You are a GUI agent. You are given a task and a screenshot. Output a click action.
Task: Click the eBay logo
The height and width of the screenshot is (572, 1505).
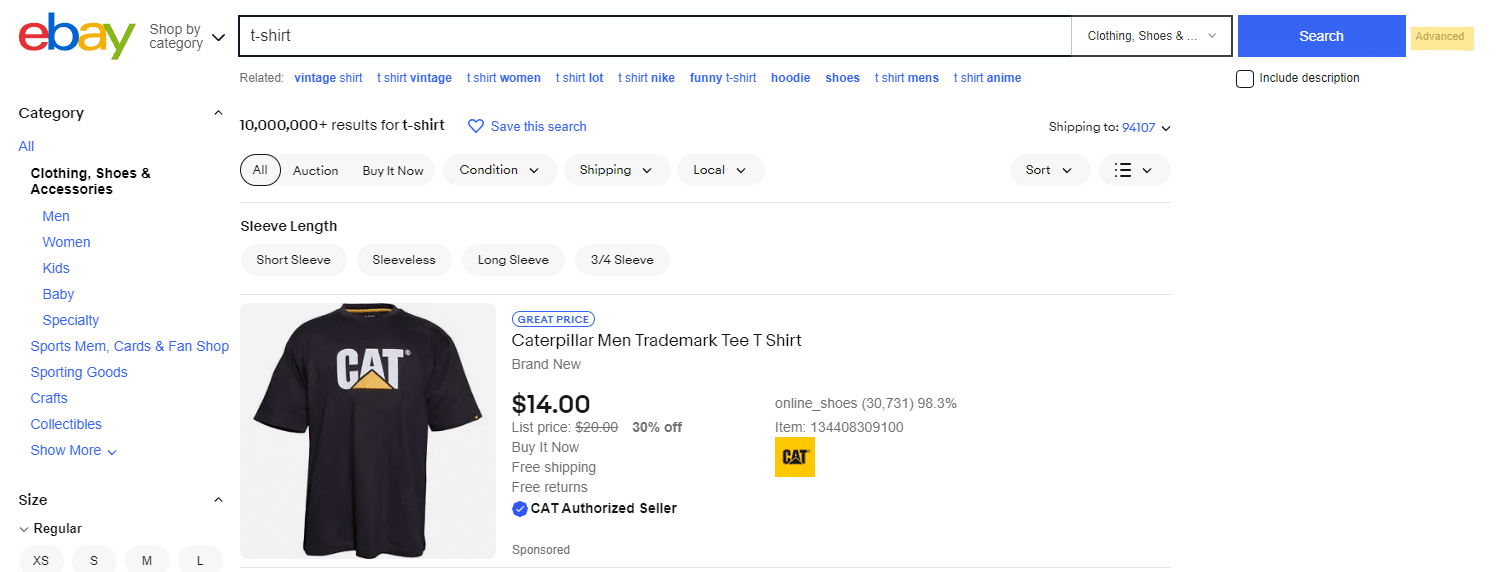point(77,37)
